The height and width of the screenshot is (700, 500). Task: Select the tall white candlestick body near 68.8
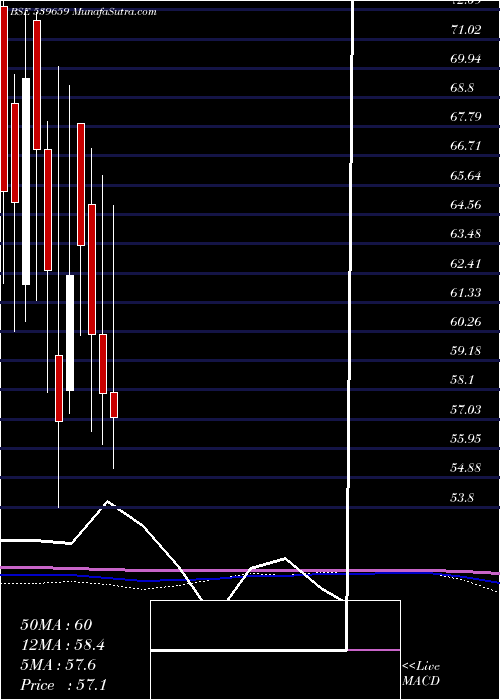(26, 181)
